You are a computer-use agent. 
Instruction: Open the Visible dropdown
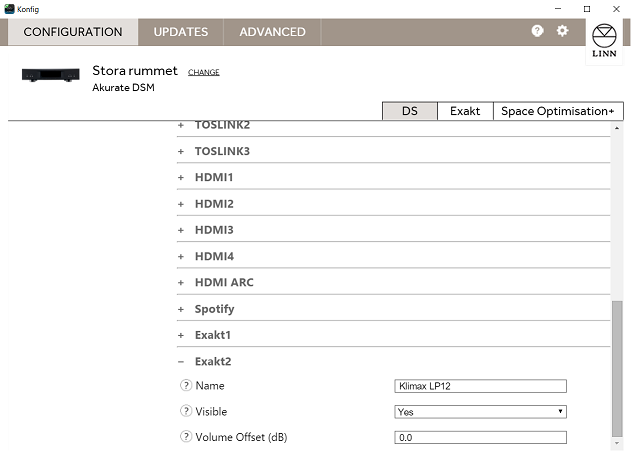[481, 412]
